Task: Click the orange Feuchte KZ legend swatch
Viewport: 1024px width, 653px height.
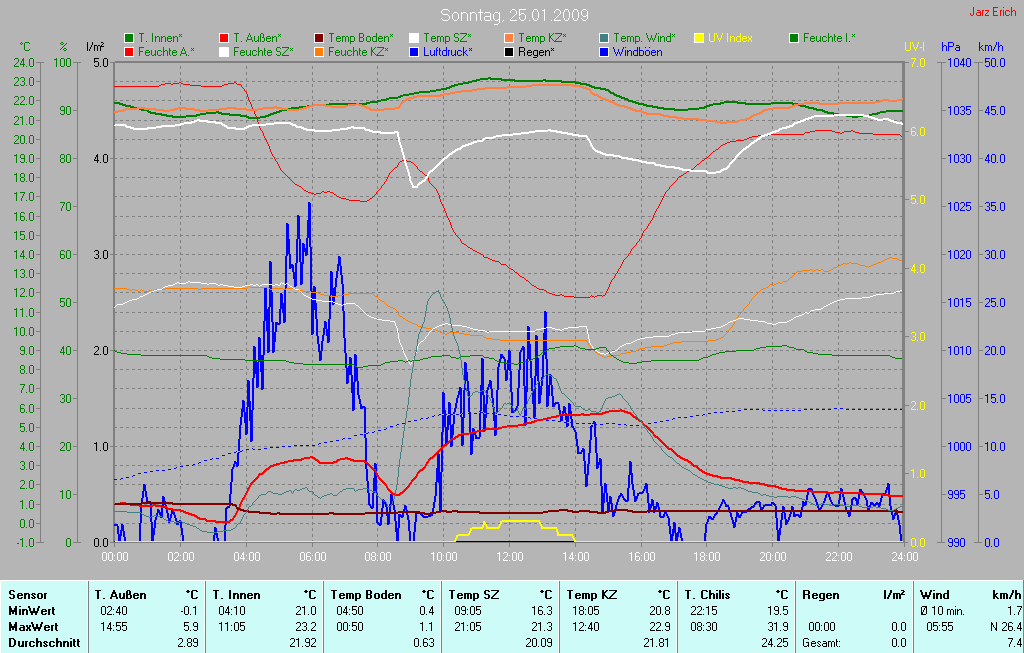Action: coord(319,52)
